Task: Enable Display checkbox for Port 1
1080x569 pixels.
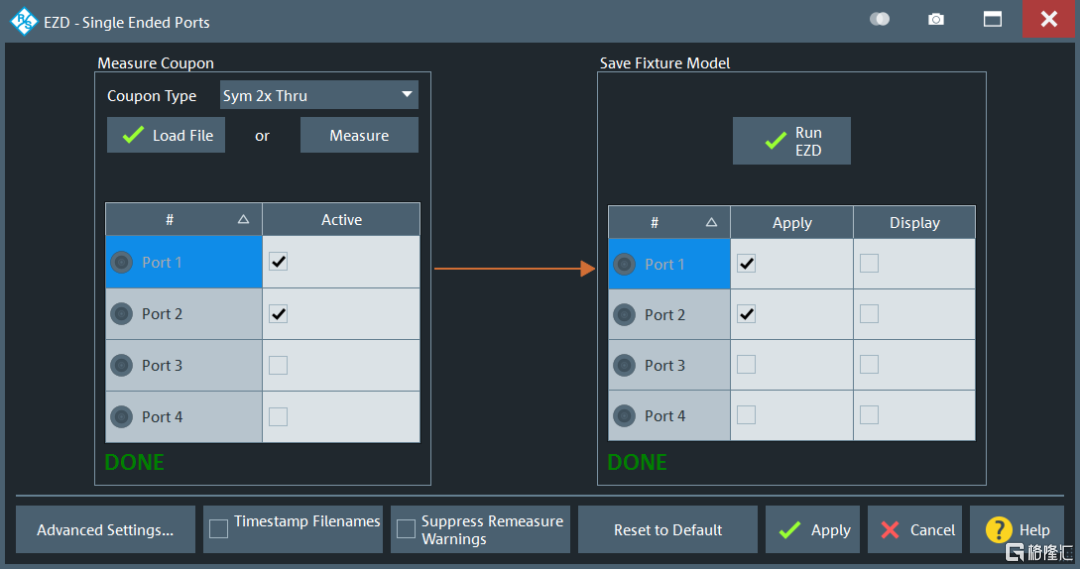Action: [x=869, y=263]
